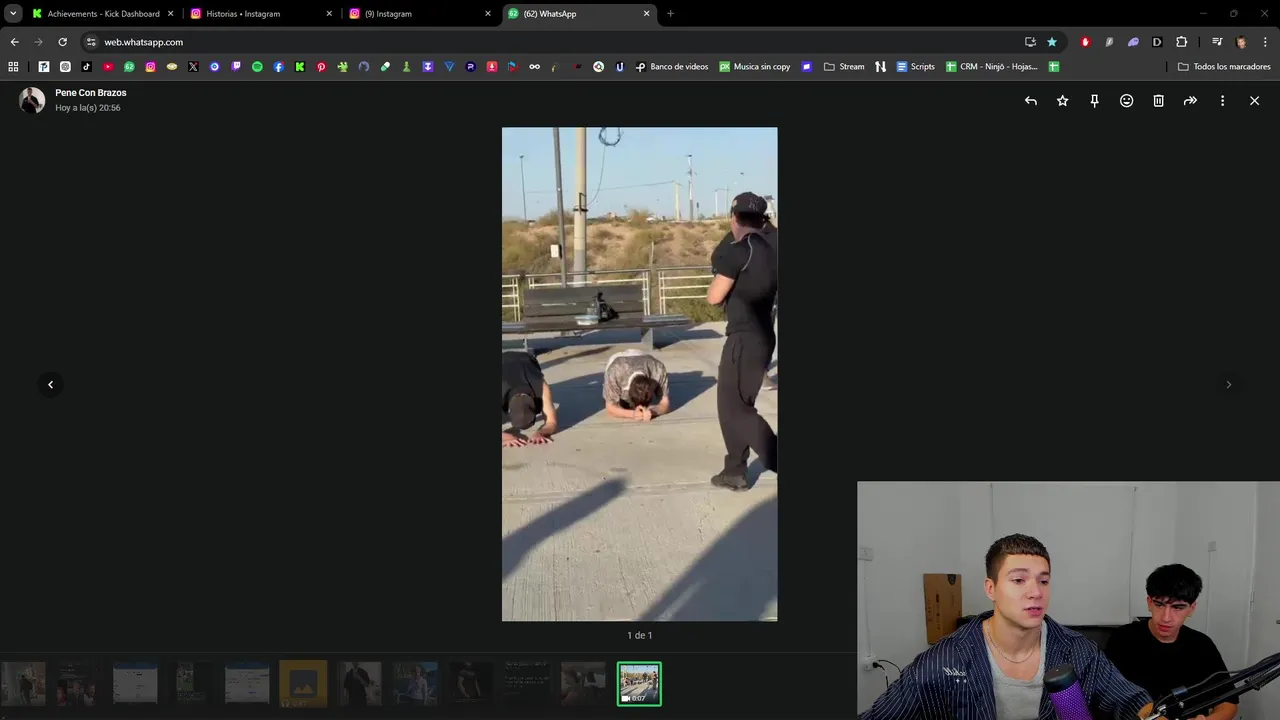Toggle the bookmark star for this page

point(1052,42)
